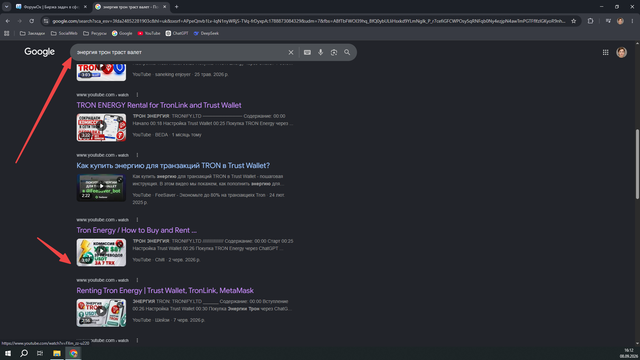The width and height of the screenshot is (640, 360).
Task: Open options menu for TRON ENERGY Rental result
Action: 137,95
